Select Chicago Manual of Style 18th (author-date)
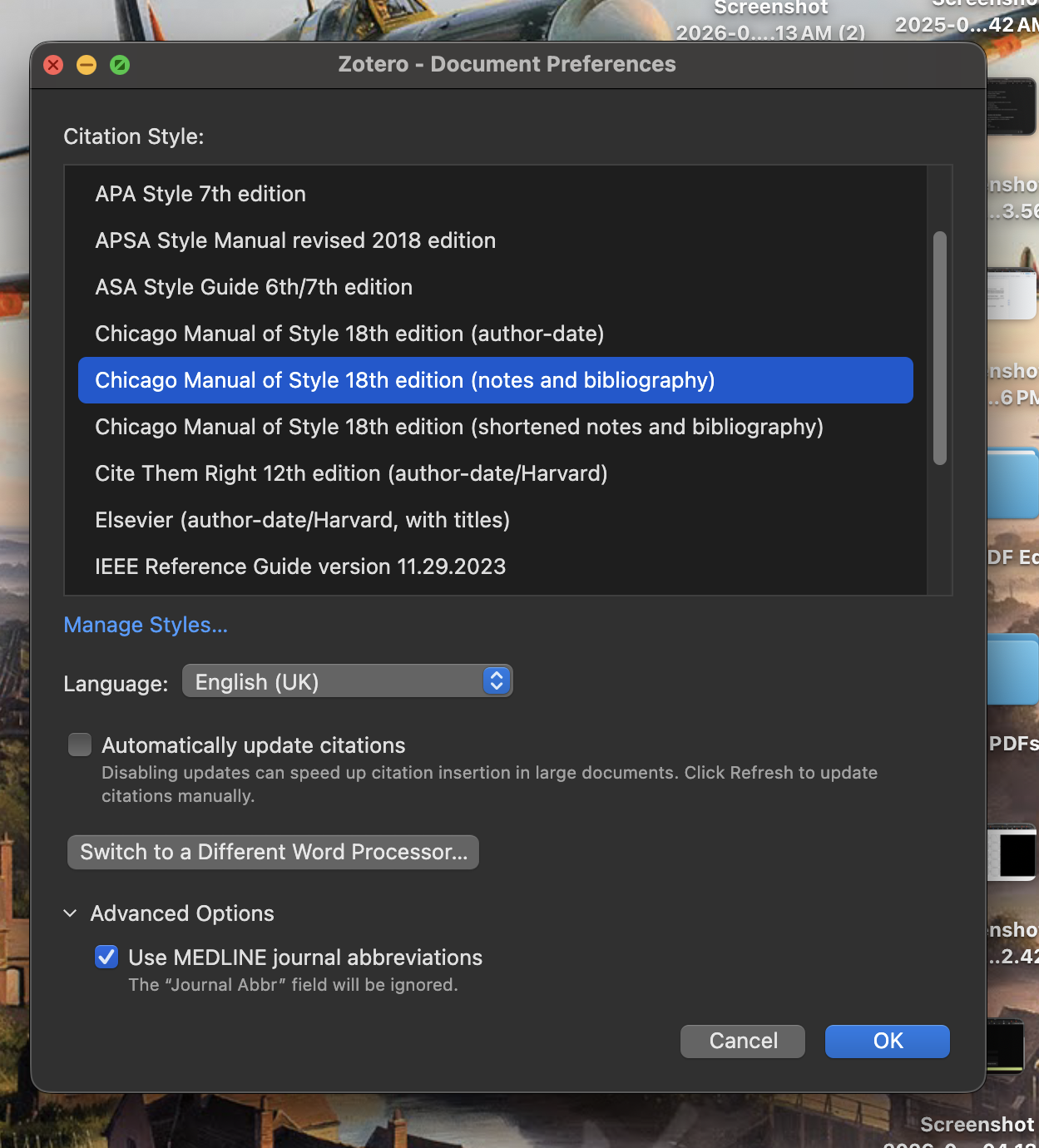The width and height of the screenshot is (1039, 1148). point(496,334)
